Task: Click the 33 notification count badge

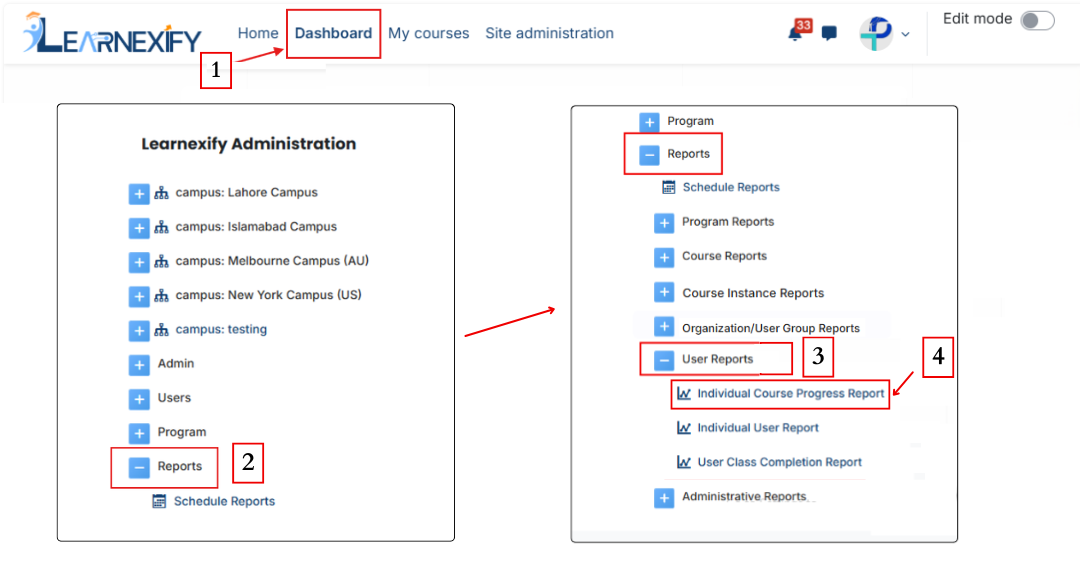Action: point(804,25)
